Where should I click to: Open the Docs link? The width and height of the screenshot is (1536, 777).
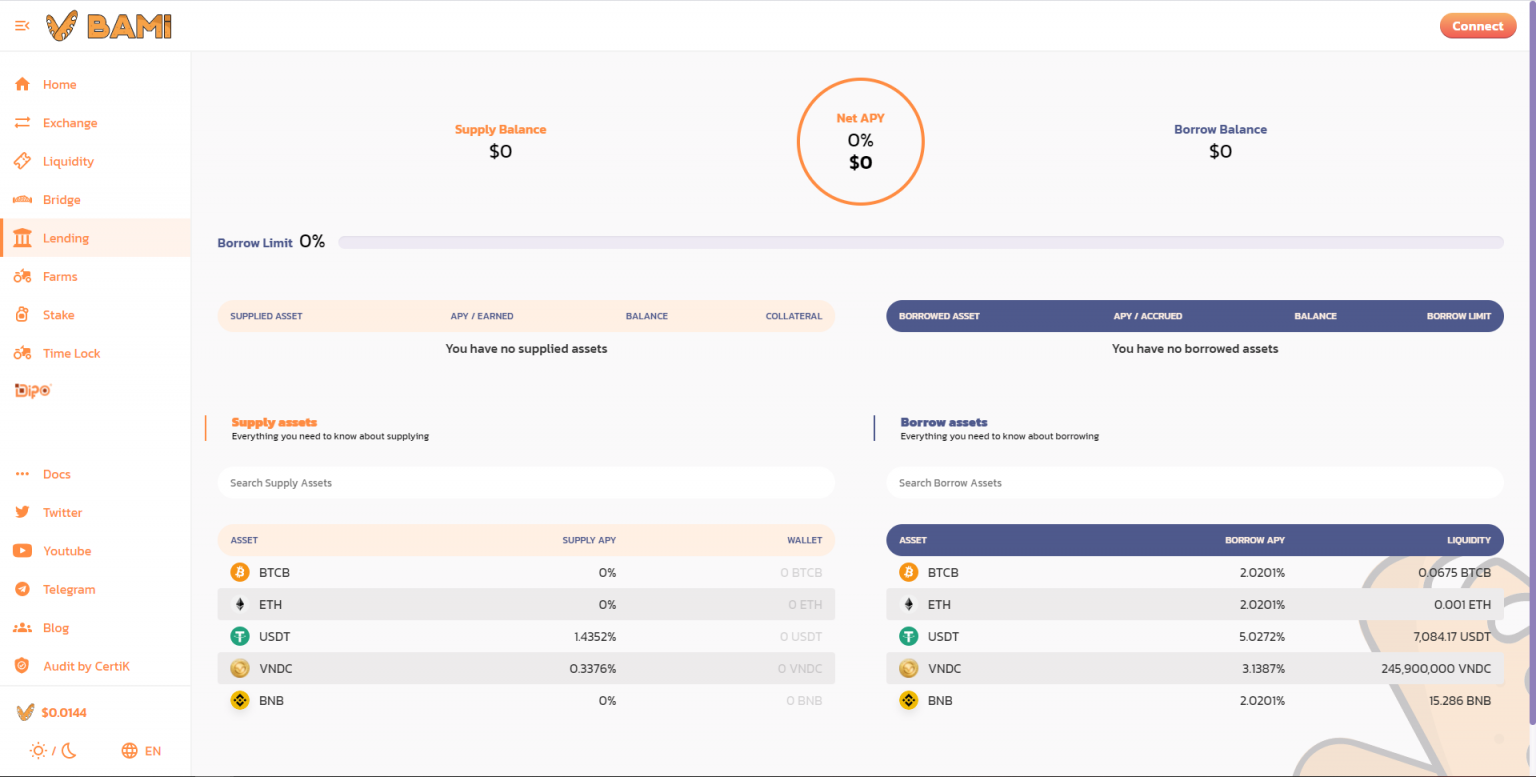point(95,474)
